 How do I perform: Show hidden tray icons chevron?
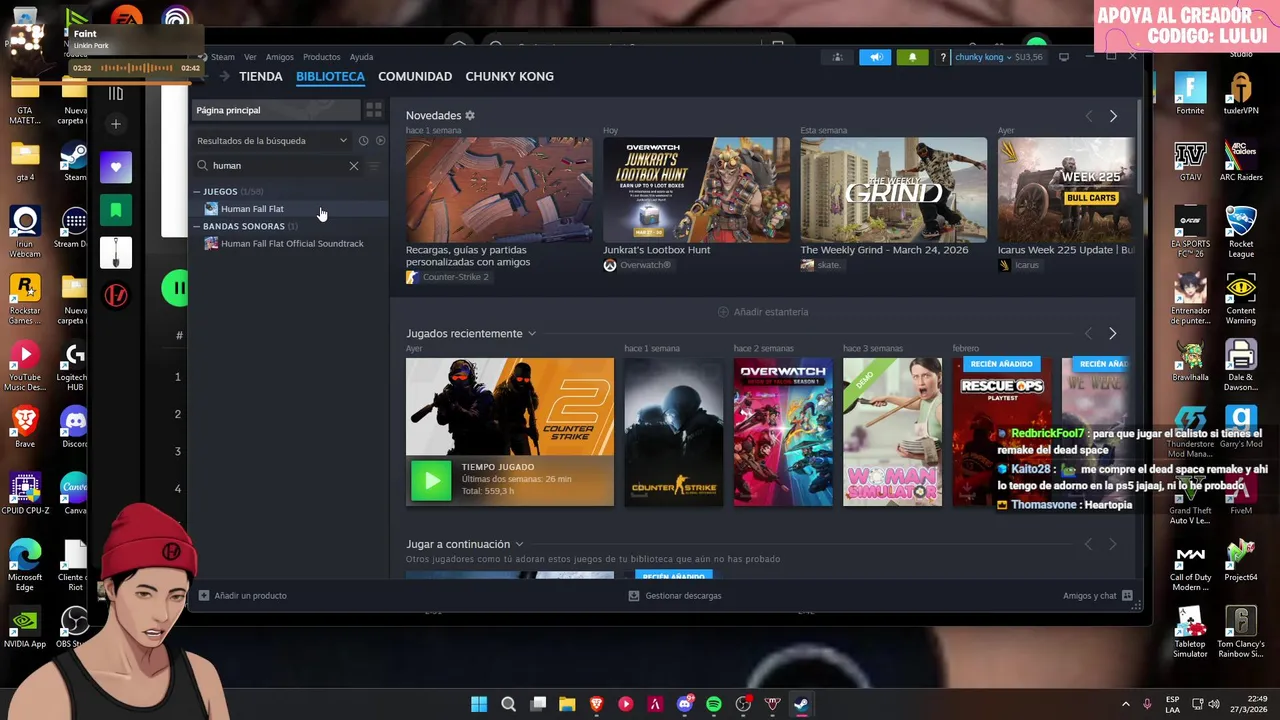pyautogui.click(x=1125, y=704)
